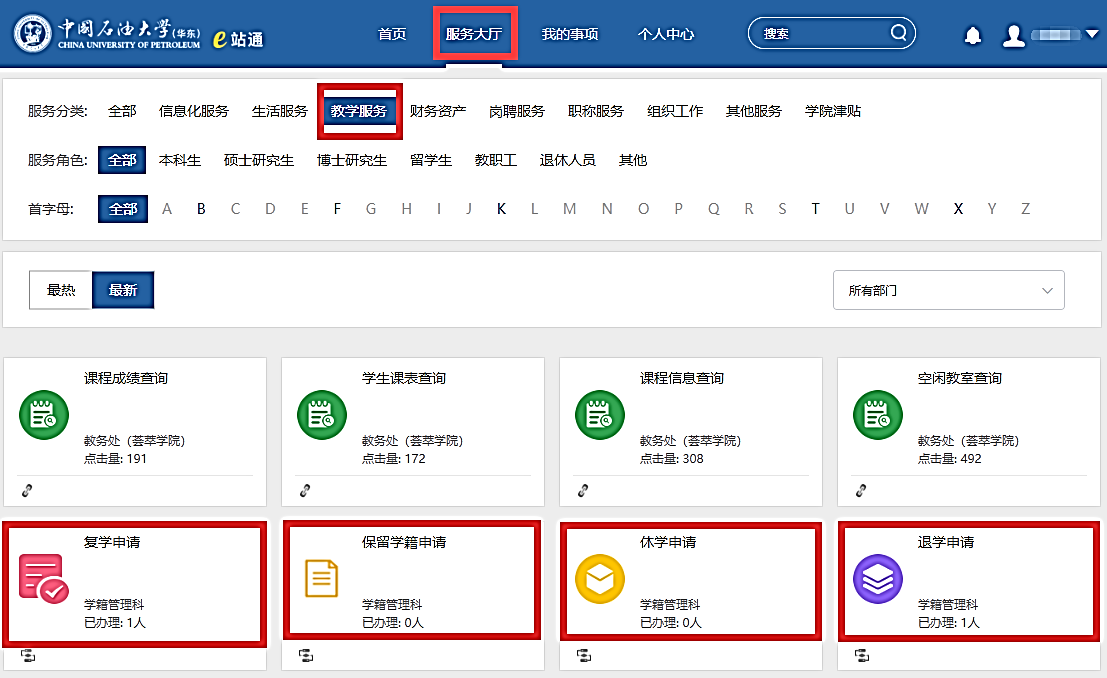Screen dimensions: 1107x678
Task: Click the search input field
Action: click(820, 33)
